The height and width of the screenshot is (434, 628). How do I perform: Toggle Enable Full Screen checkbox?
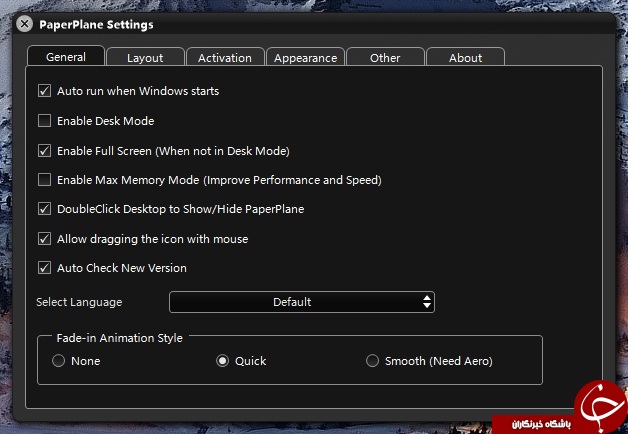(x=44, y=151)
